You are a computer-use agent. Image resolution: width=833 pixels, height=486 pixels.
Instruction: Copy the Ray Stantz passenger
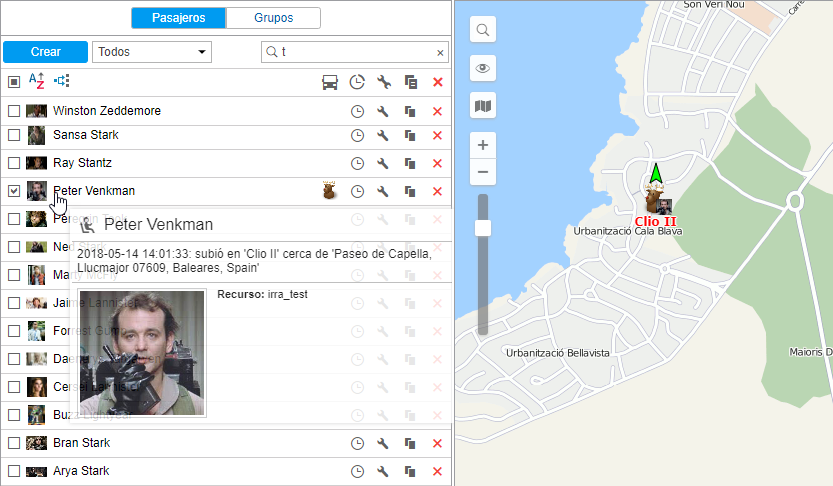pos(410,164)
